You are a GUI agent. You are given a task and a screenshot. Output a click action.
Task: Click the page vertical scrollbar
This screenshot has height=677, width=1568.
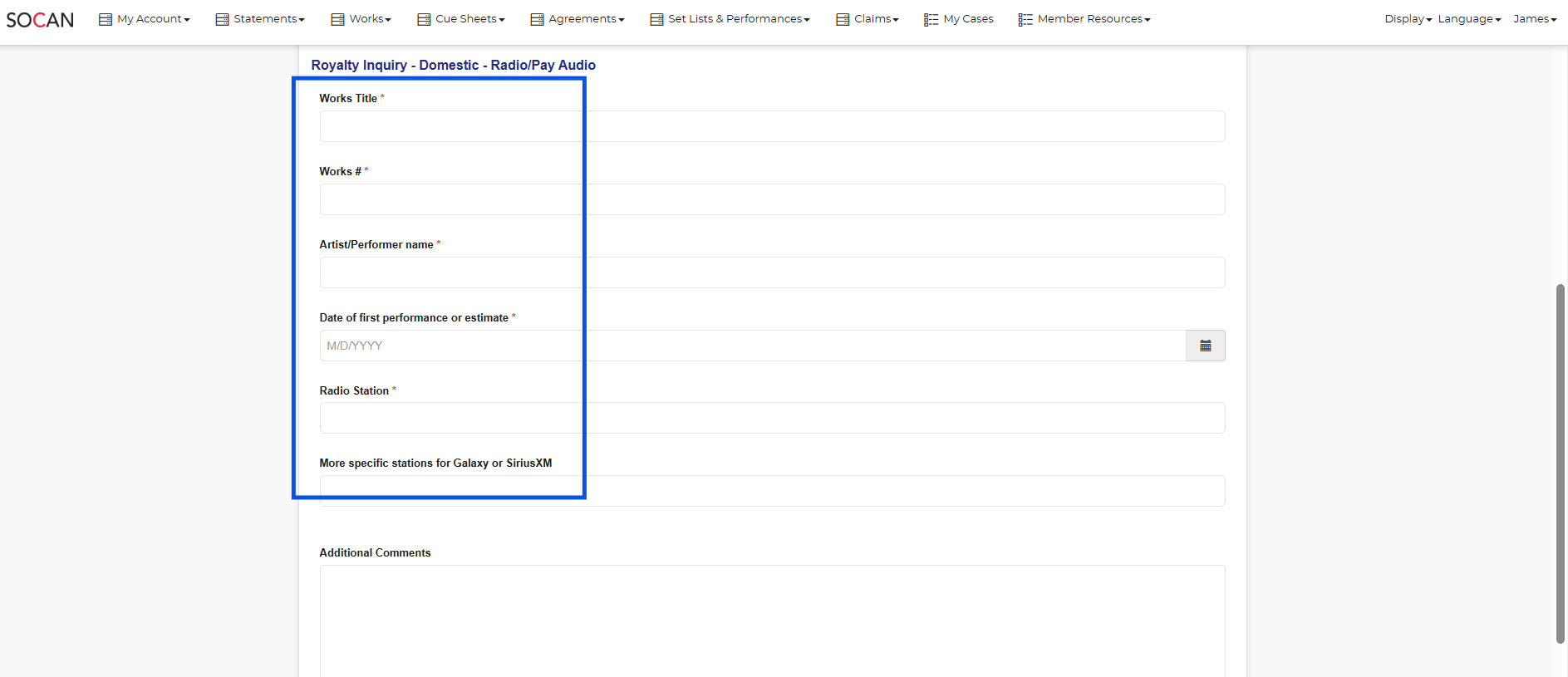(1560, 464)
